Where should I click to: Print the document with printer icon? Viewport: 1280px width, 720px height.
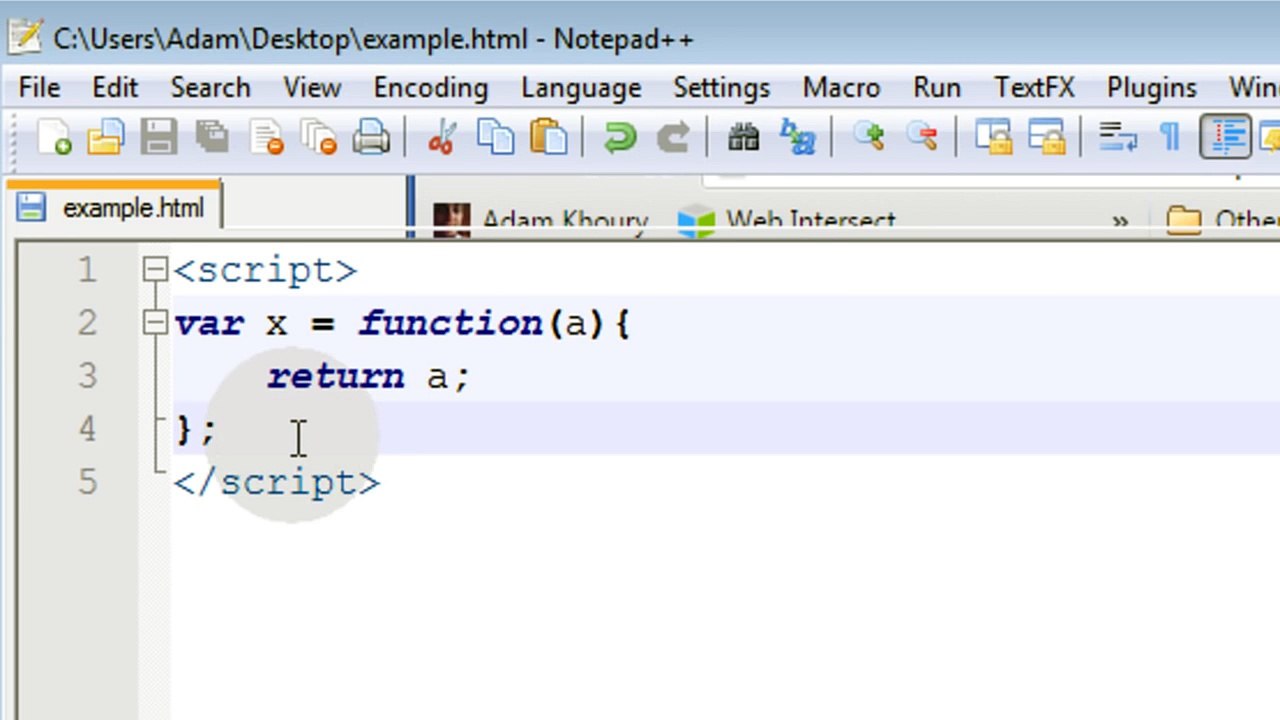[372, 137]
